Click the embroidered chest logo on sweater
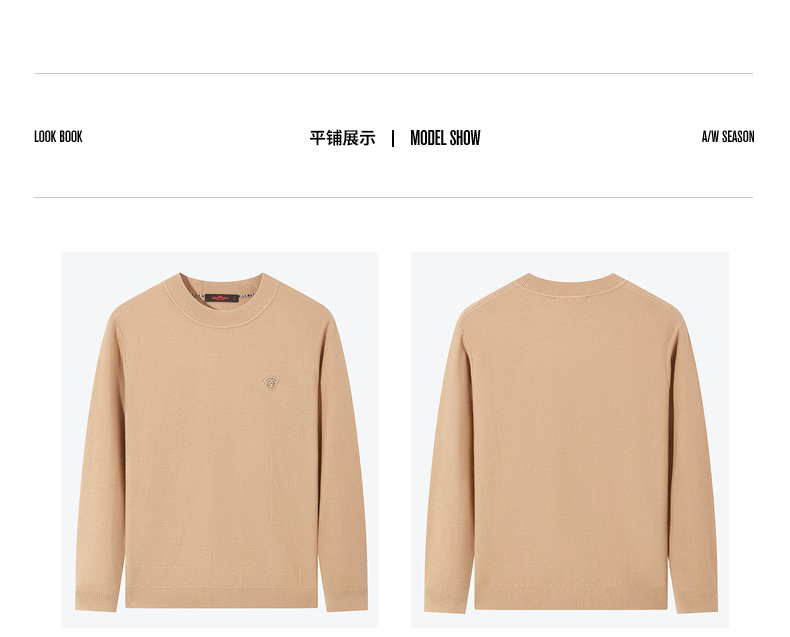 [x=271, y=383]
